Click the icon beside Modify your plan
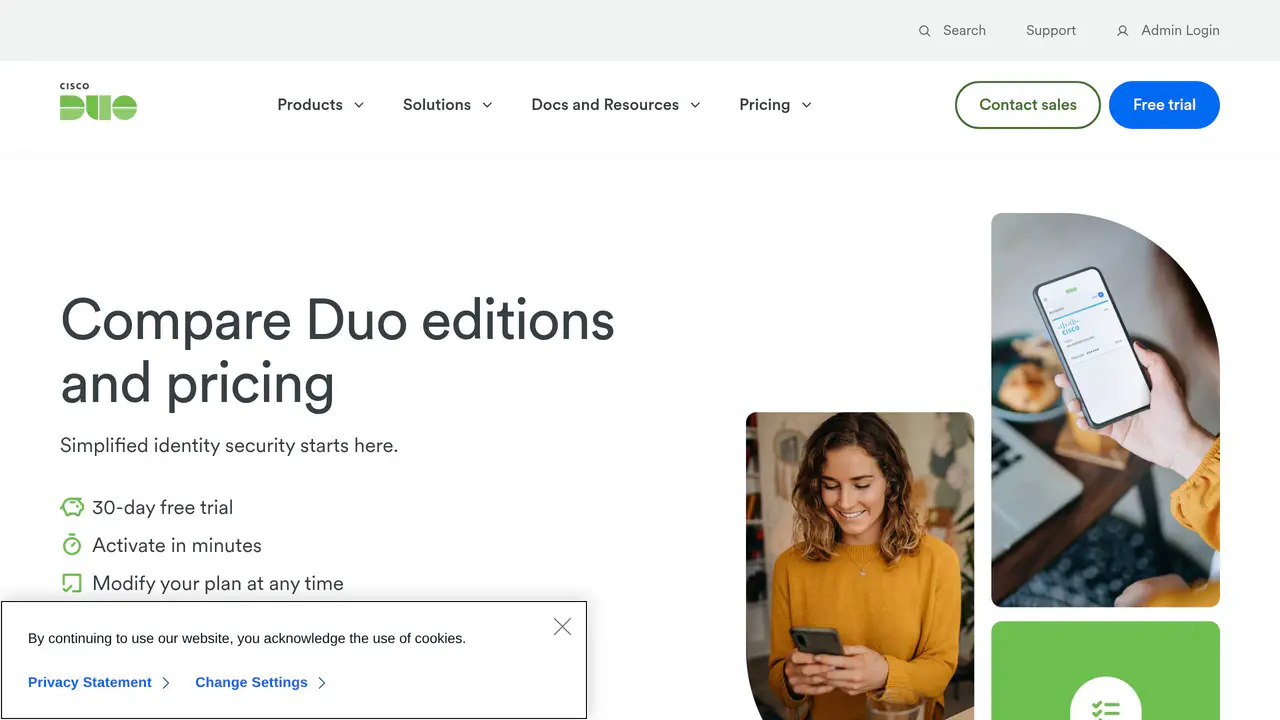This screenshot has height=720, width=1280. tap(72, 583)
